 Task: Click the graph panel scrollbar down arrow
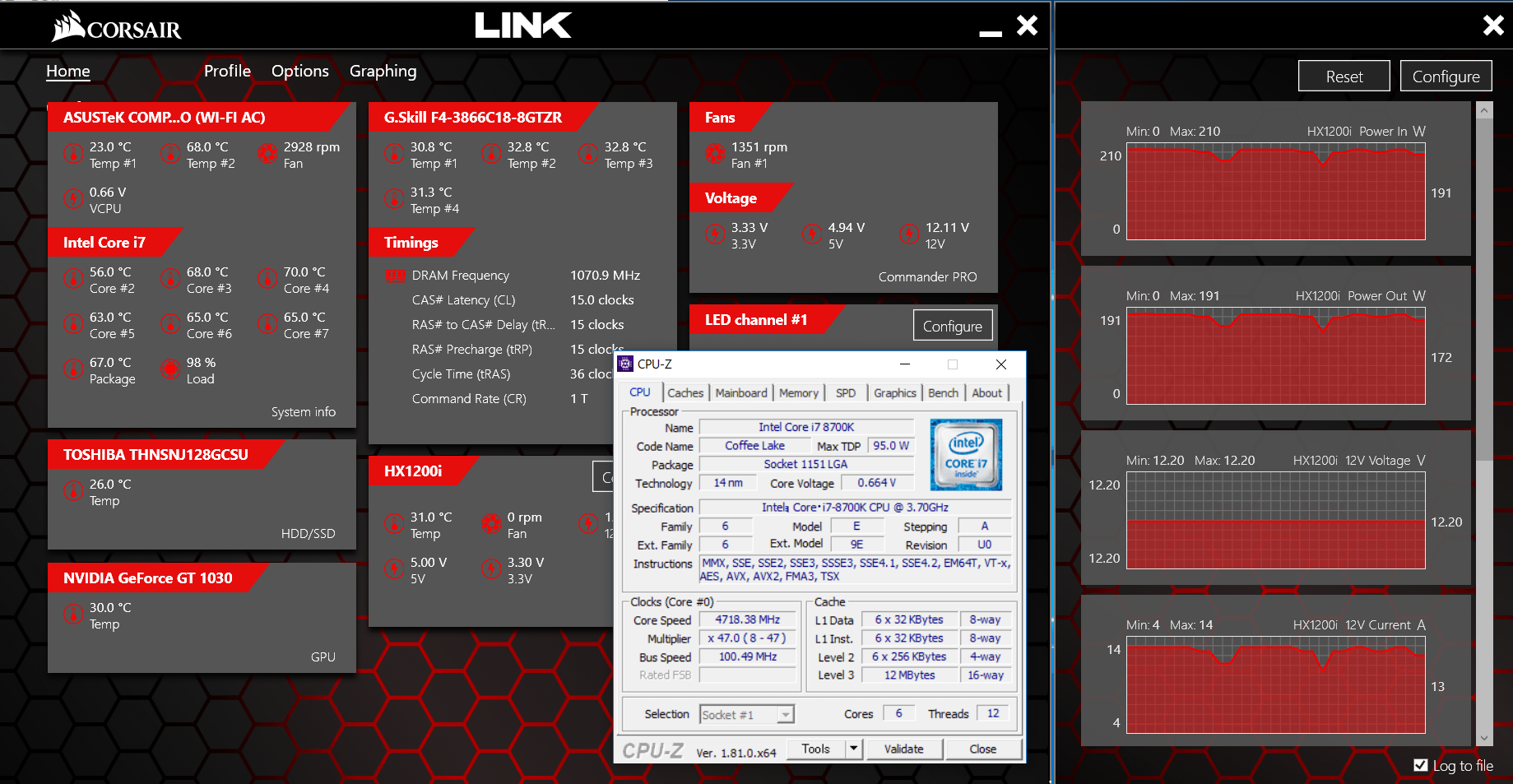1484,738
